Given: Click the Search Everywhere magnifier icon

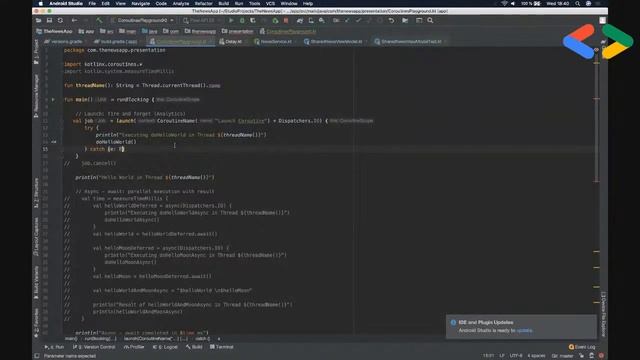Looking at the screenshot, I should coord(430,20).
